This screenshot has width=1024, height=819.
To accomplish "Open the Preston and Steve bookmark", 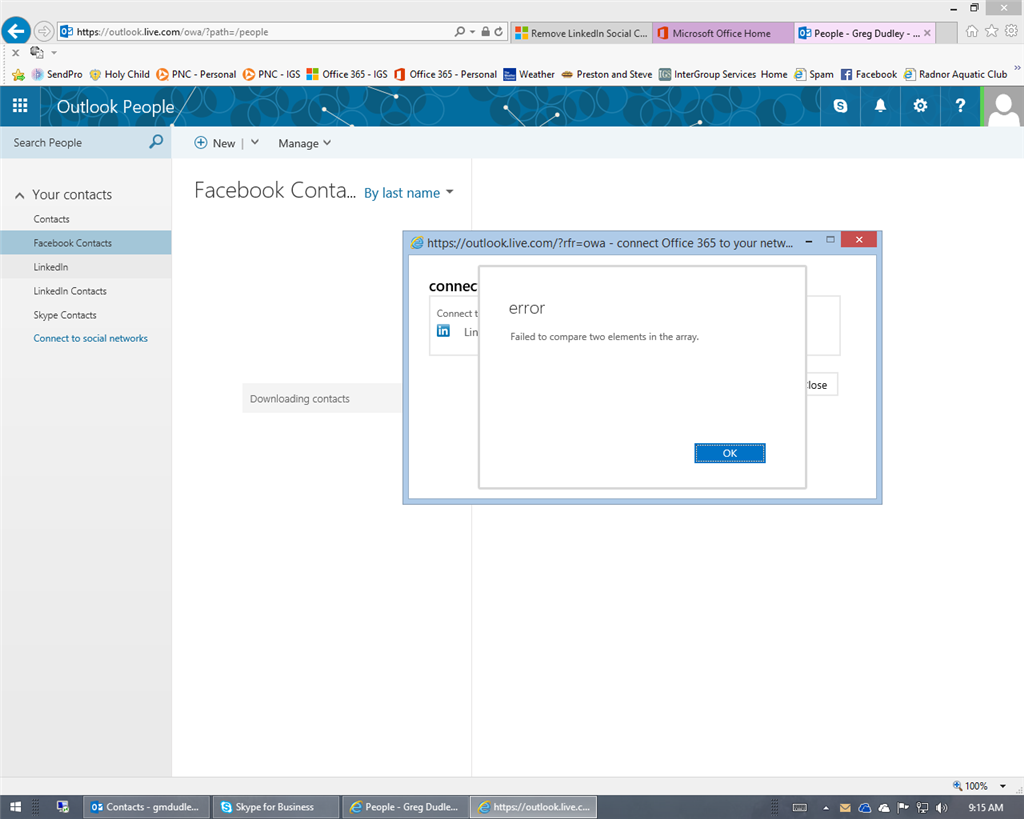I will (607, 74).
